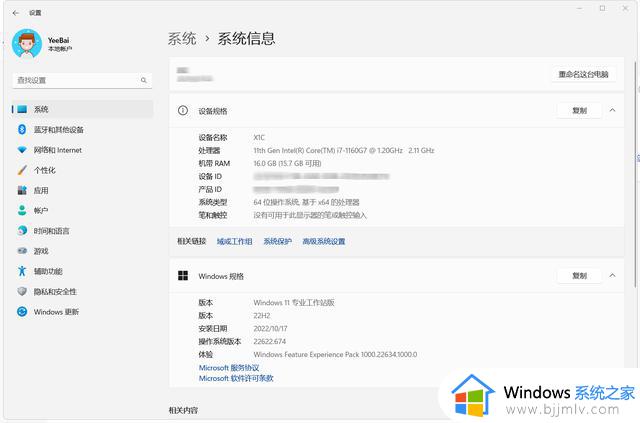The height and width of the screenshot is (423, 640).
Task: Click the YeeBai account name
Action: pos(58,40)
